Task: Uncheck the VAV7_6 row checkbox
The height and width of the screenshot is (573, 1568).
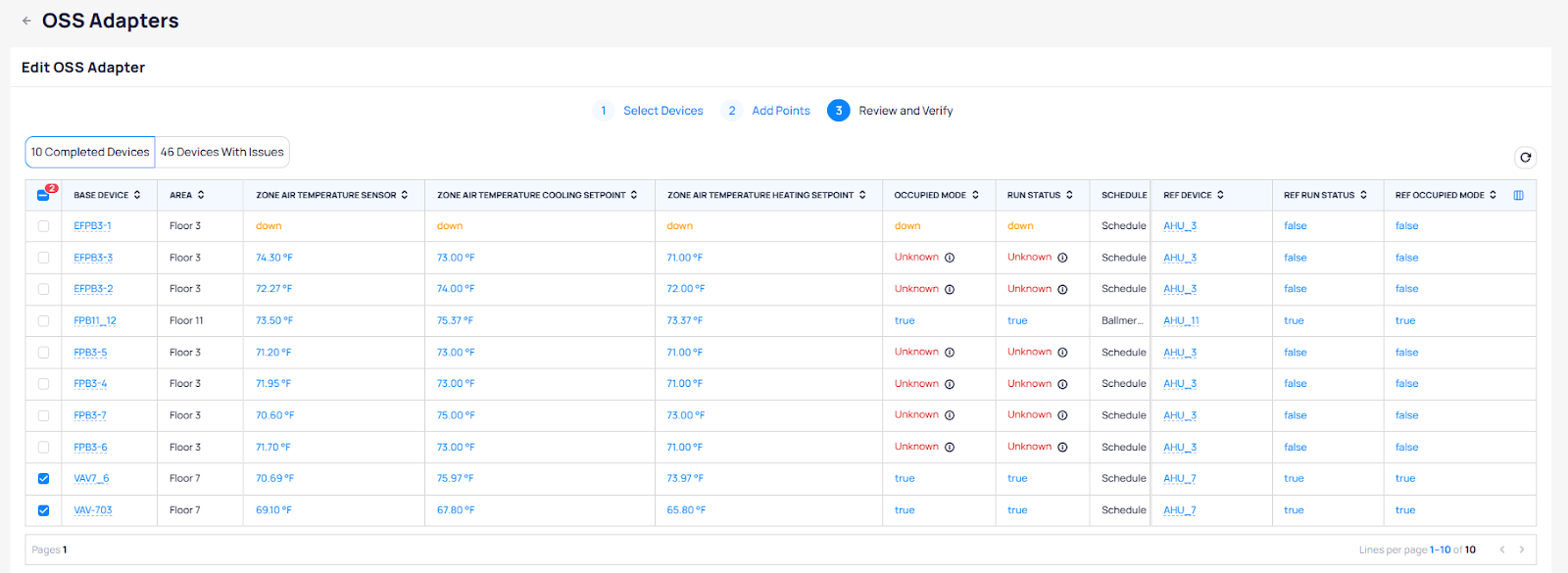Action: (43, 479)
